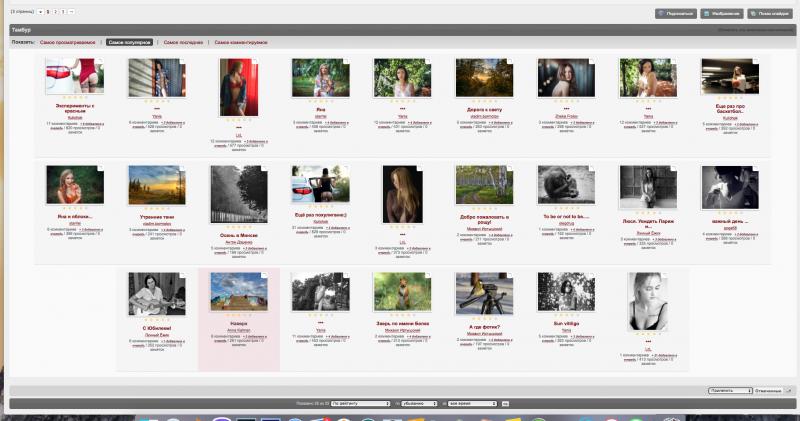
Task: Open the 'А где фотик?' bird on tripod thumbnail
Action: point(484,293)
